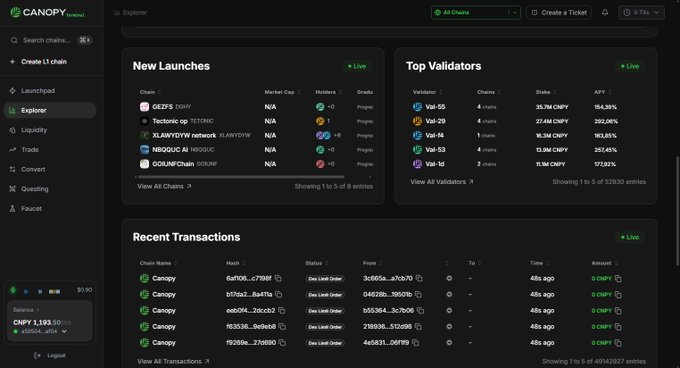680x368 pixels.
Task: Copy amount in first transaction row
Action: (x=618, y=279)
